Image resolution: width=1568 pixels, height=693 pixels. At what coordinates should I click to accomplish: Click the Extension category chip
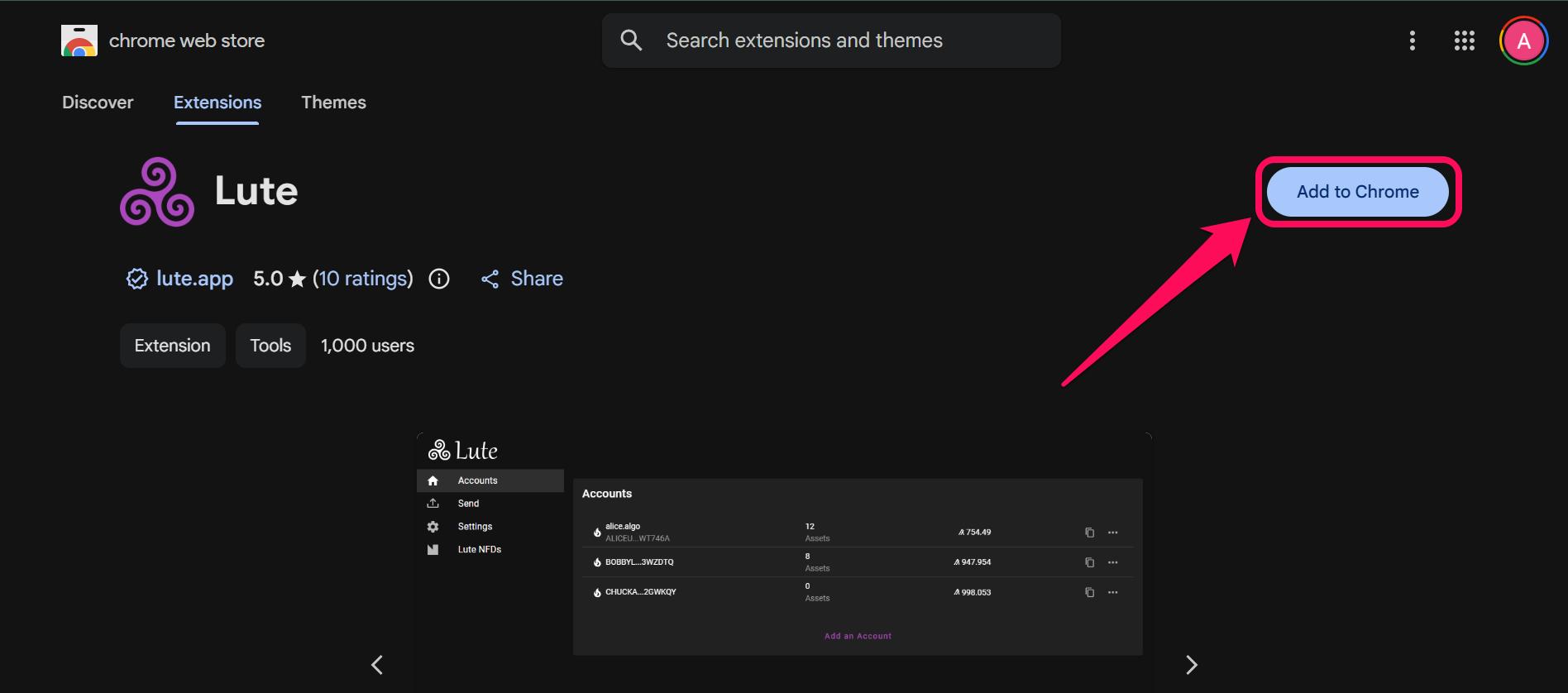pos(173,346)
